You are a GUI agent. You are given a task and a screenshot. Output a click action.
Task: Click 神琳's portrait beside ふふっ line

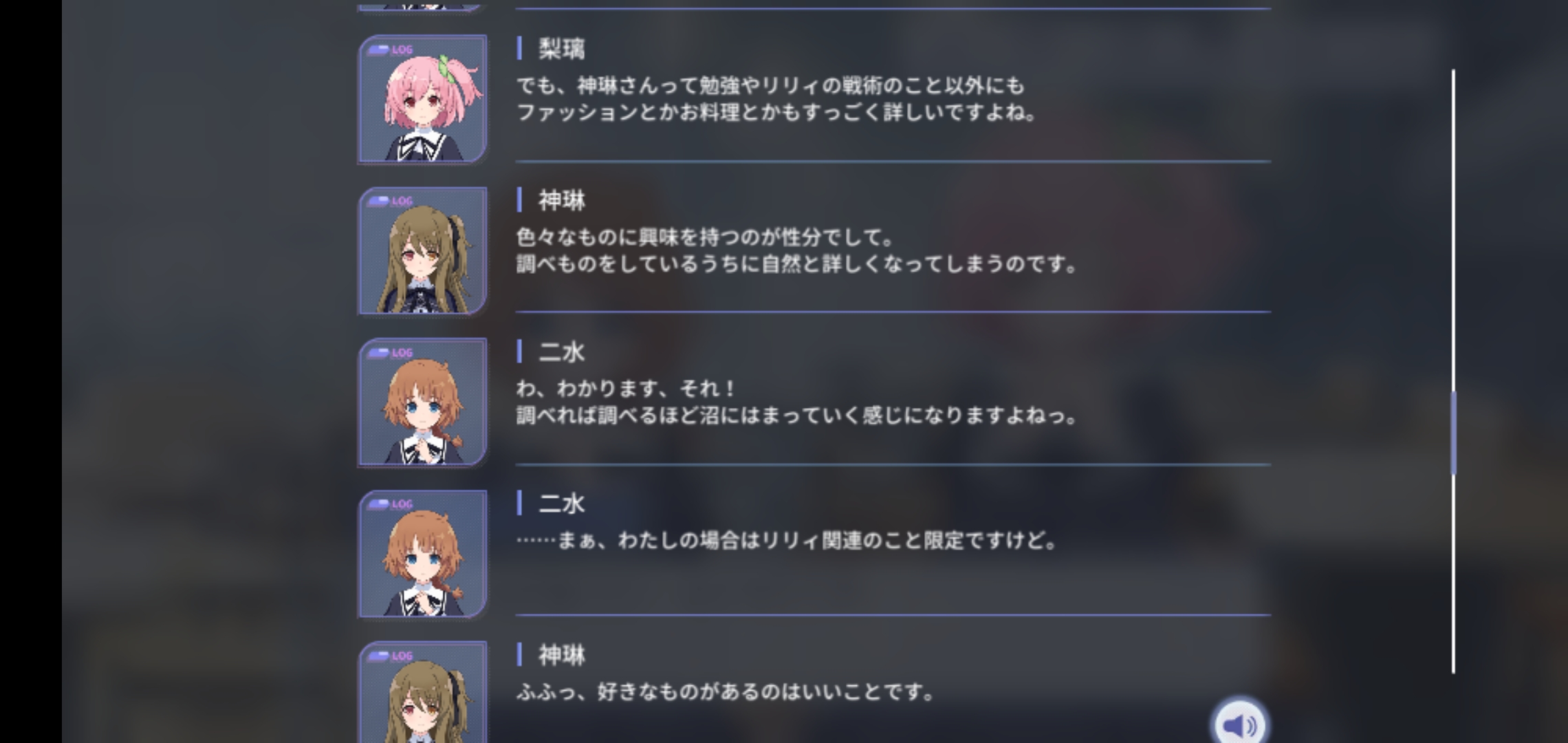click(422, 692)
